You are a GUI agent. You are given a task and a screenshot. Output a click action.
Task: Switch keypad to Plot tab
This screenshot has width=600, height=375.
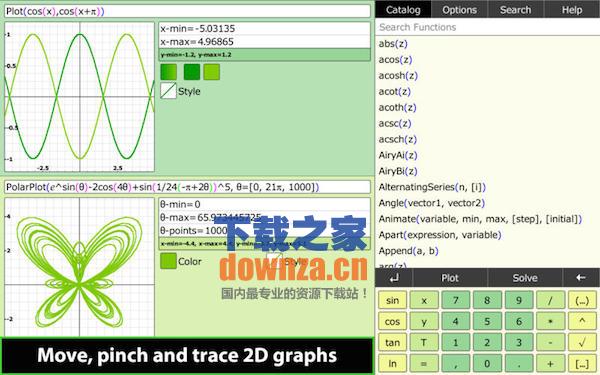(450, 278)
